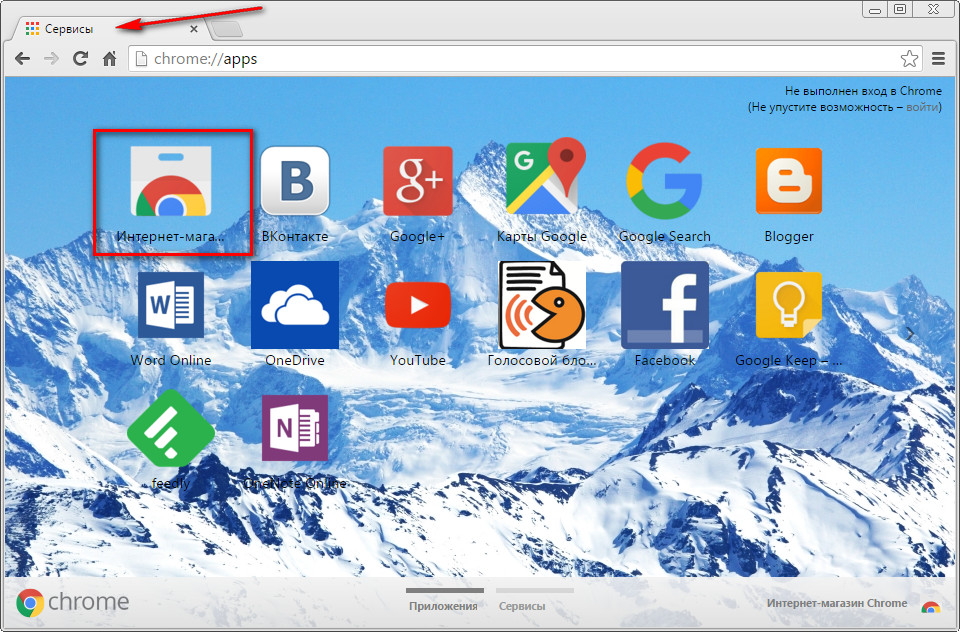960x632 pixels.
Task: Launch the VKontakte app
Action: click(x=294, y=181)
